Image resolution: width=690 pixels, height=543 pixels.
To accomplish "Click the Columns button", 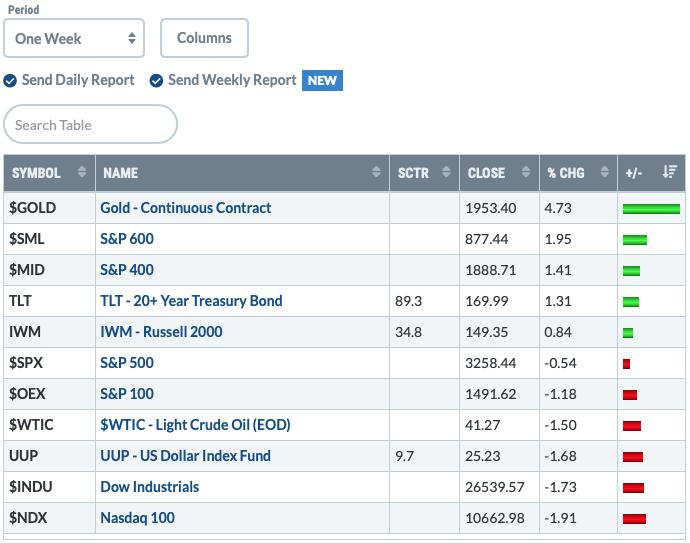I will pyautogui.click(x=204, y=38).
